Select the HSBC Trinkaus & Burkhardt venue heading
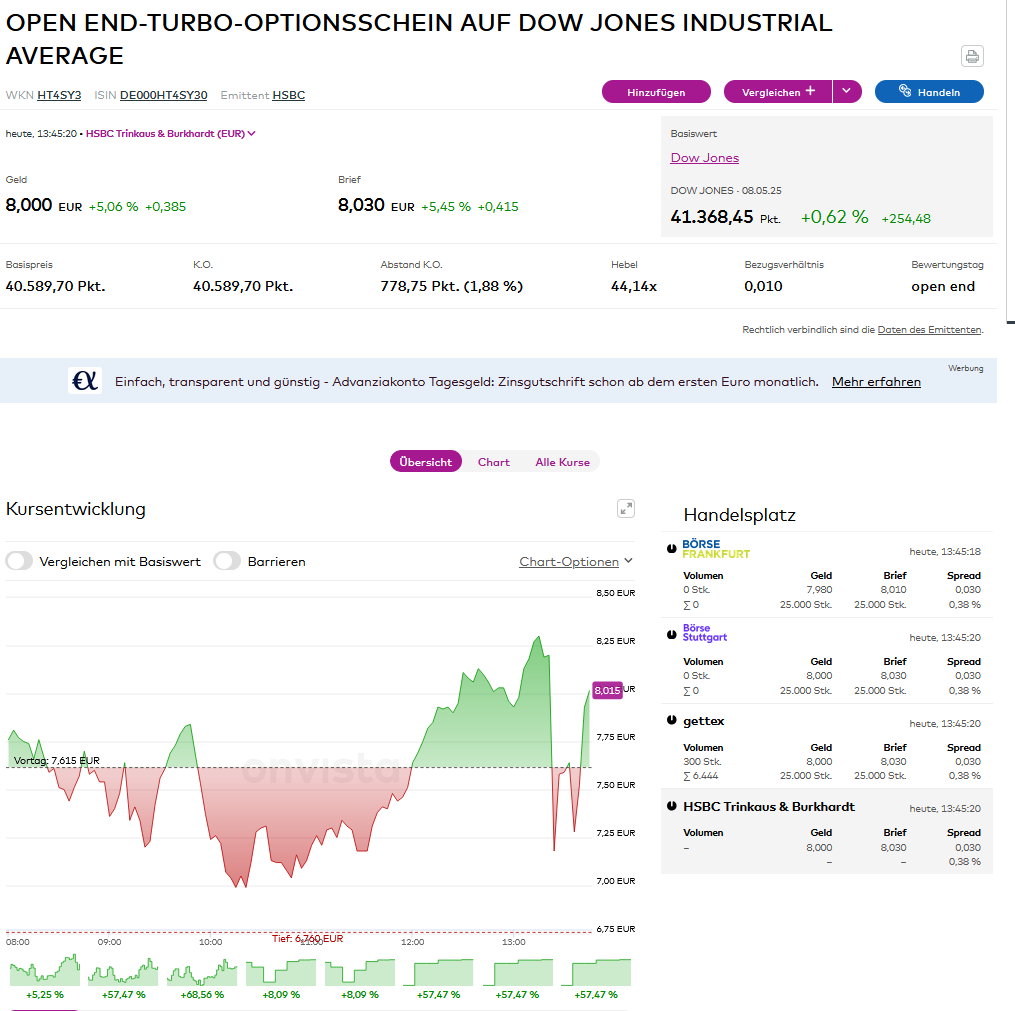The height and width of the screenshot is (1011, 1015). [x=769, y=806]
